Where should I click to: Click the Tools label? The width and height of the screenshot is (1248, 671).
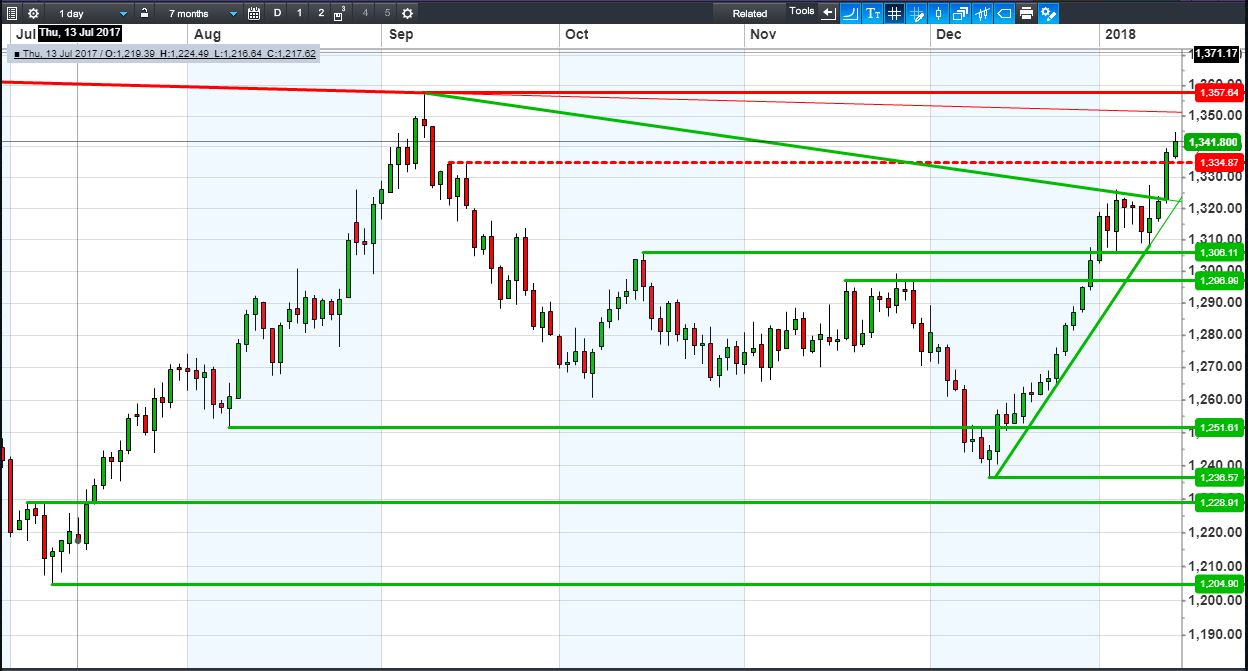pos(801,11)
